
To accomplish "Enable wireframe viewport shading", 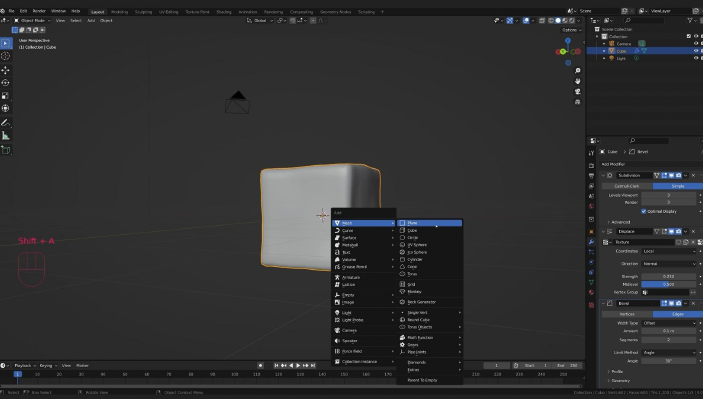I will coord(551,21).
